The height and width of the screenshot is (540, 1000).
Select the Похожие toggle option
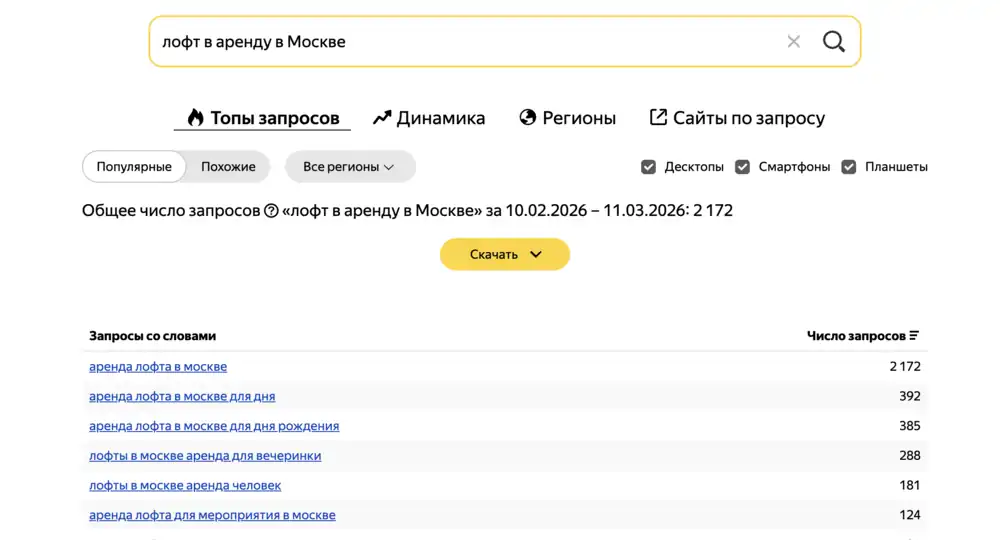228,167
